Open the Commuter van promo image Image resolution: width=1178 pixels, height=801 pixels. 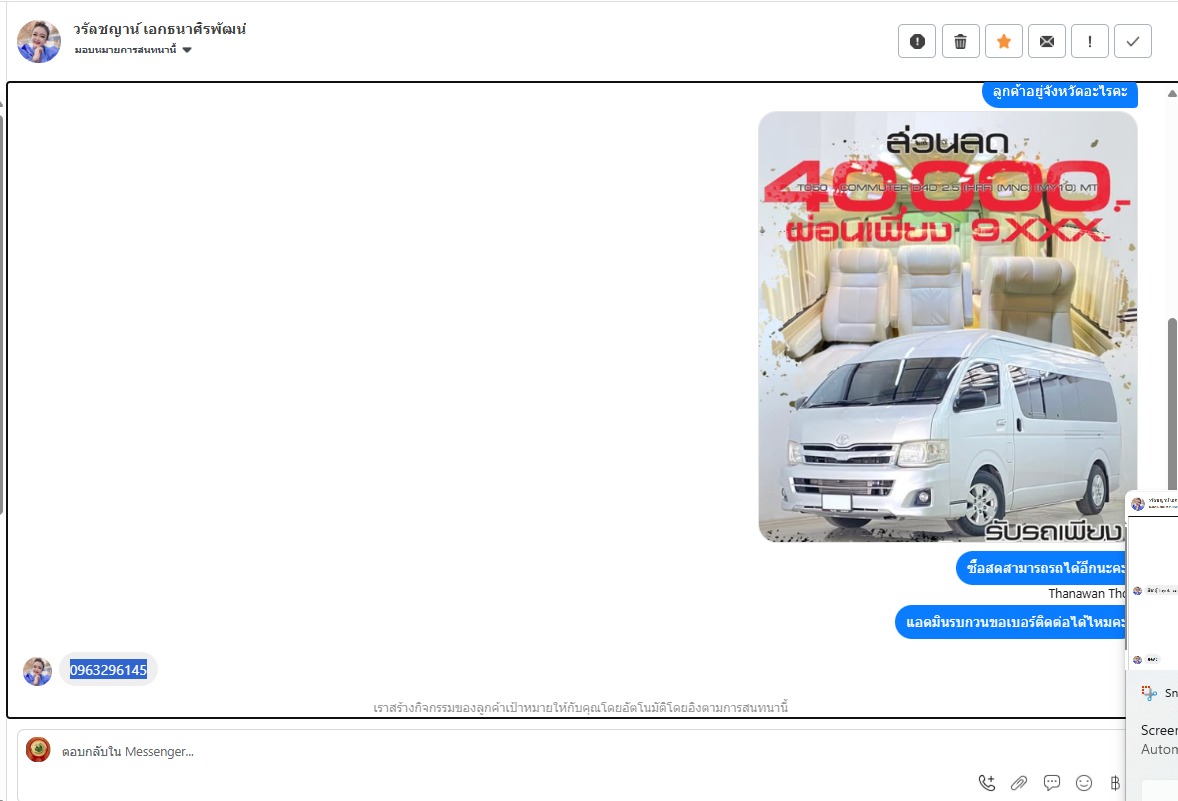(x=947, y=327)
